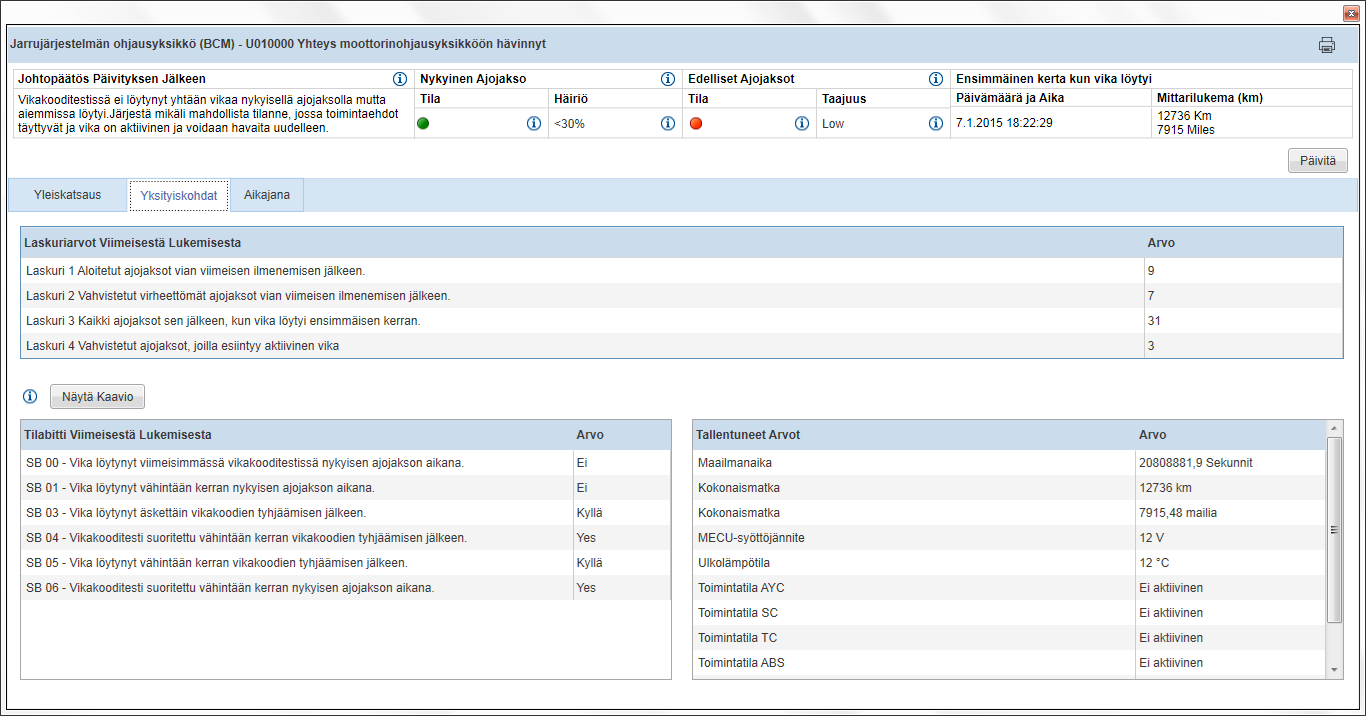Close the BCM fault details window
Image resolution: width=1366 pixels, height=716 pixels.
[x=1350, y=13]
